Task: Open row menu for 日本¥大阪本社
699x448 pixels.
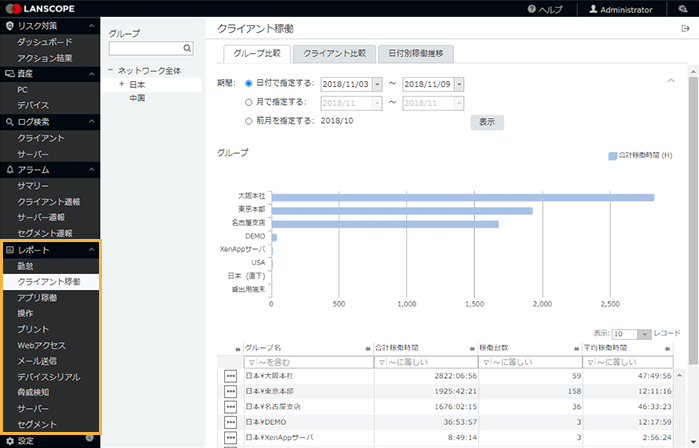Action: [230, 376]
